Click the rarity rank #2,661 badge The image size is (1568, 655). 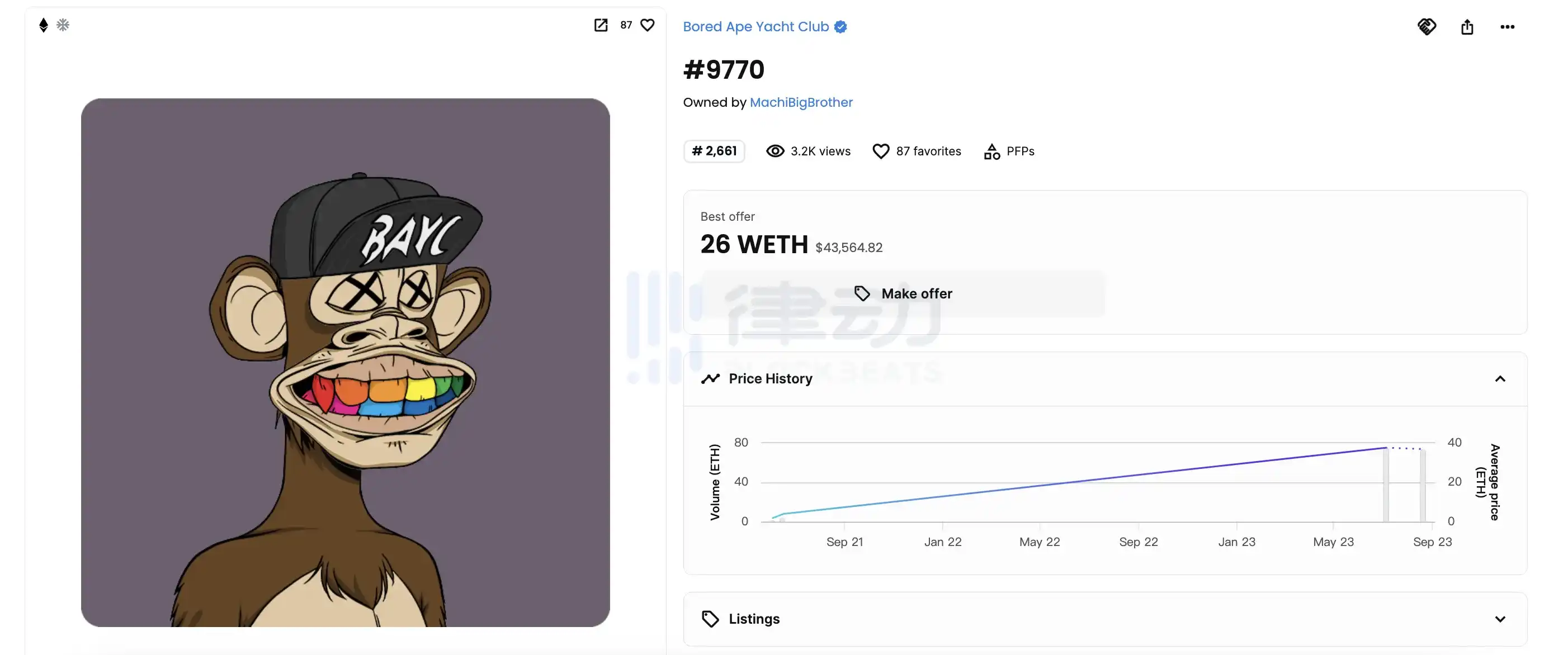(714, 151)
